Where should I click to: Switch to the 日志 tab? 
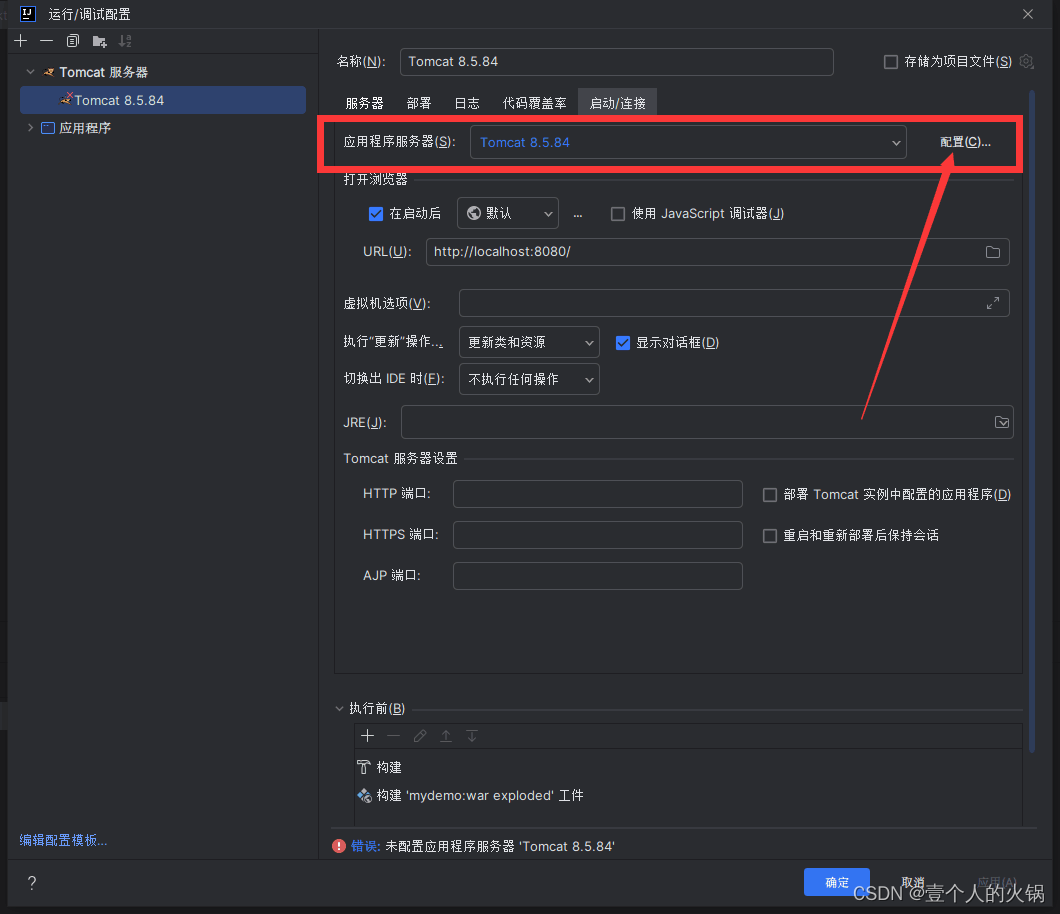click(x=466, y=103)
